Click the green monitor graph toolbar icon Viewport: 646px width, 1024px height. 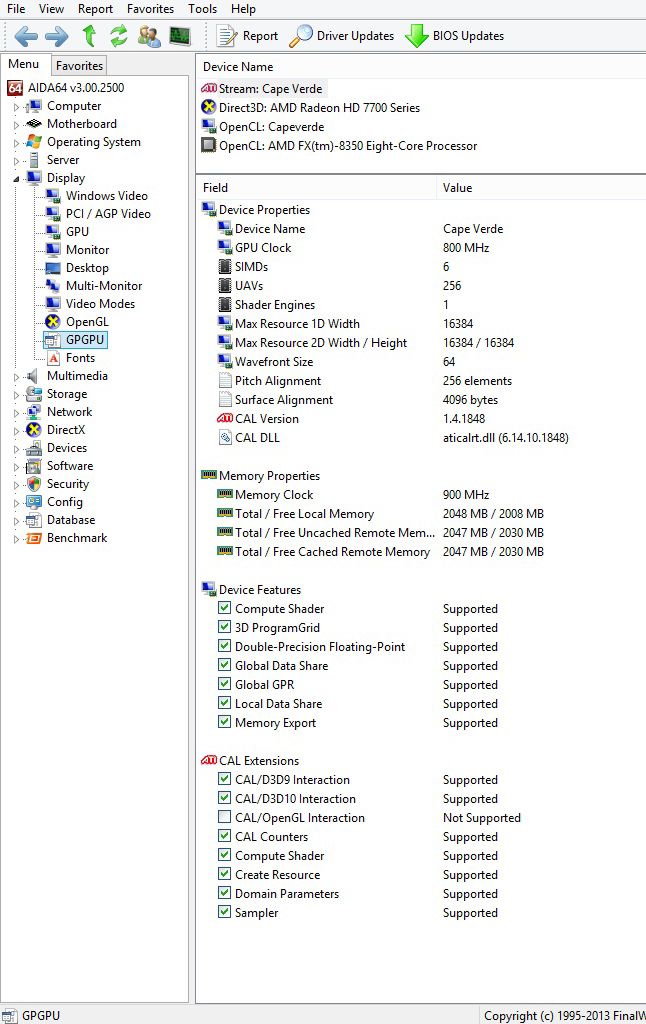(x=180, y=36)
